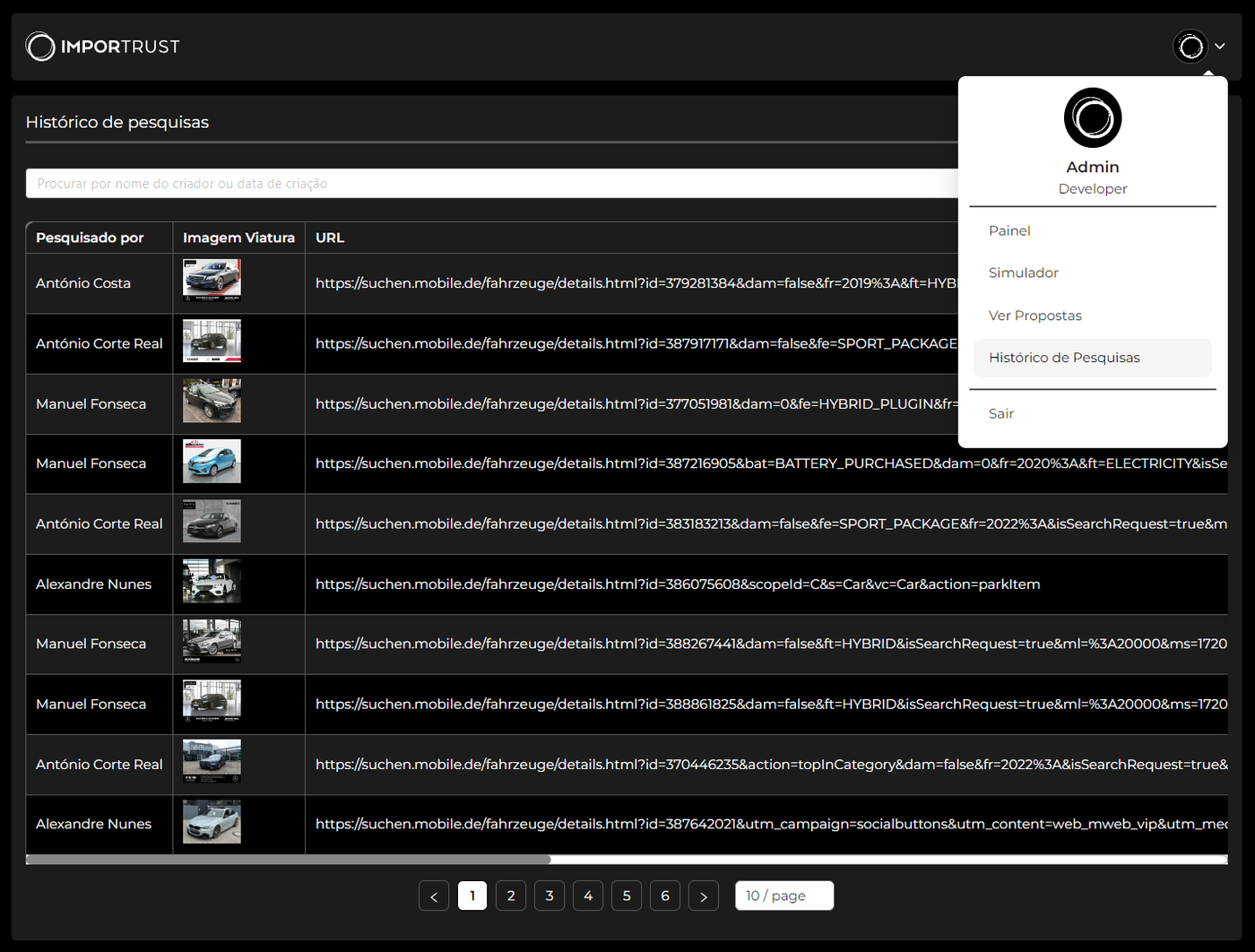Open the blue car thumbnail image

(212, 463)
